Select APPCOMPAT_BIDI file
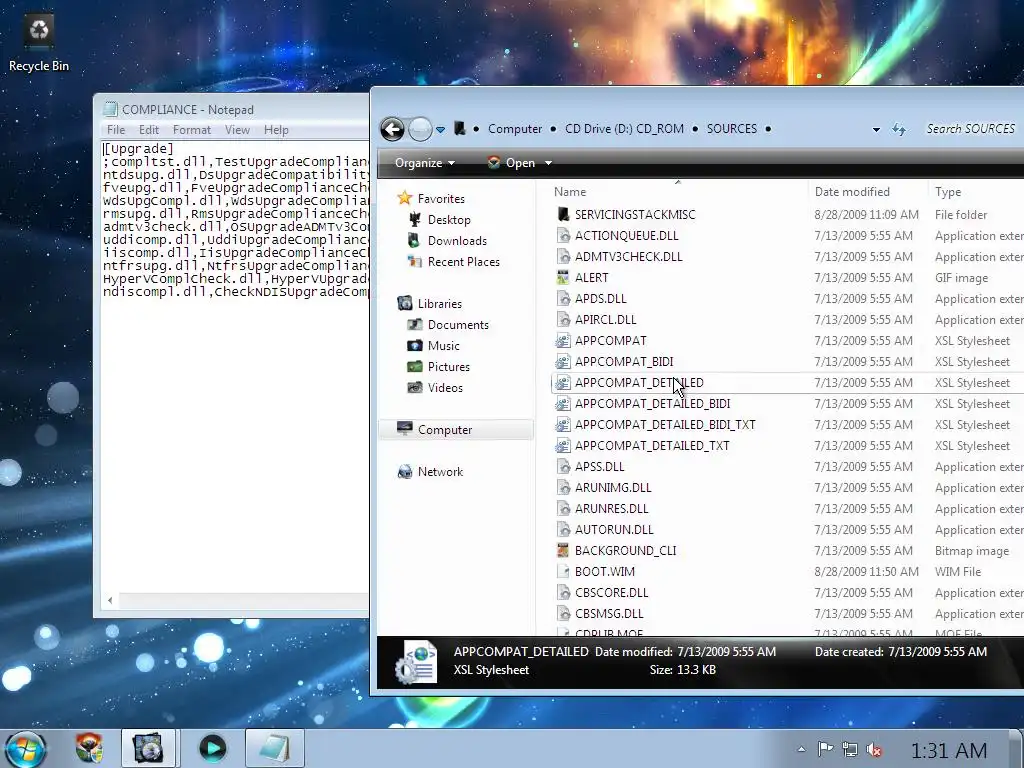Image resolution: width=1024 pixels, height=768 pixels. (624, 361)
